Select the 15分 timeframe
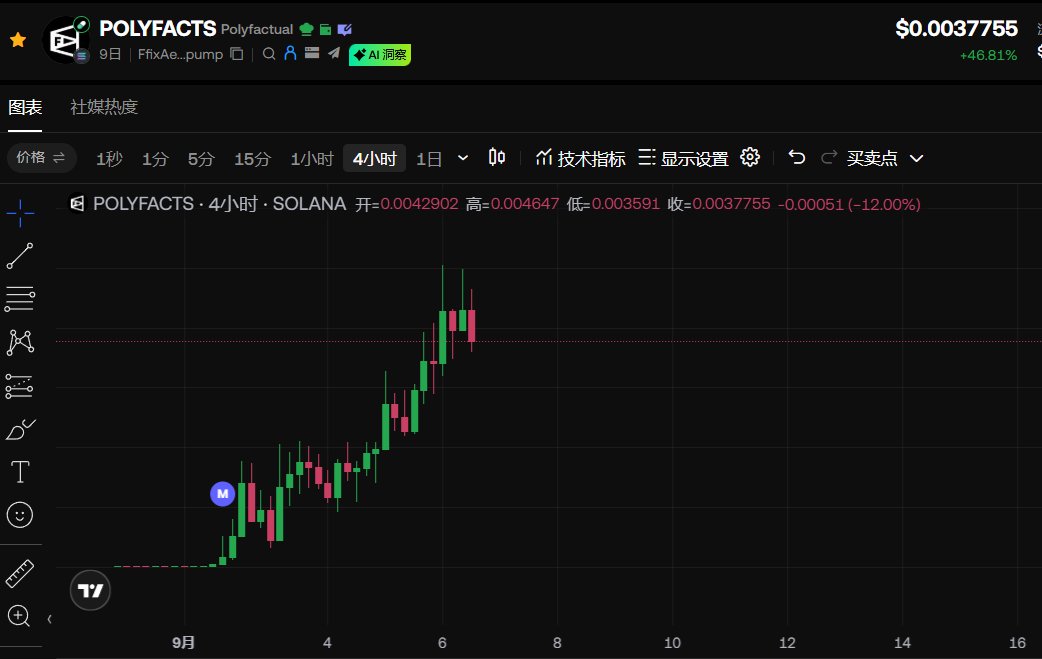The width and height of the screenshot is (1042, 659). tap(253, 159)
